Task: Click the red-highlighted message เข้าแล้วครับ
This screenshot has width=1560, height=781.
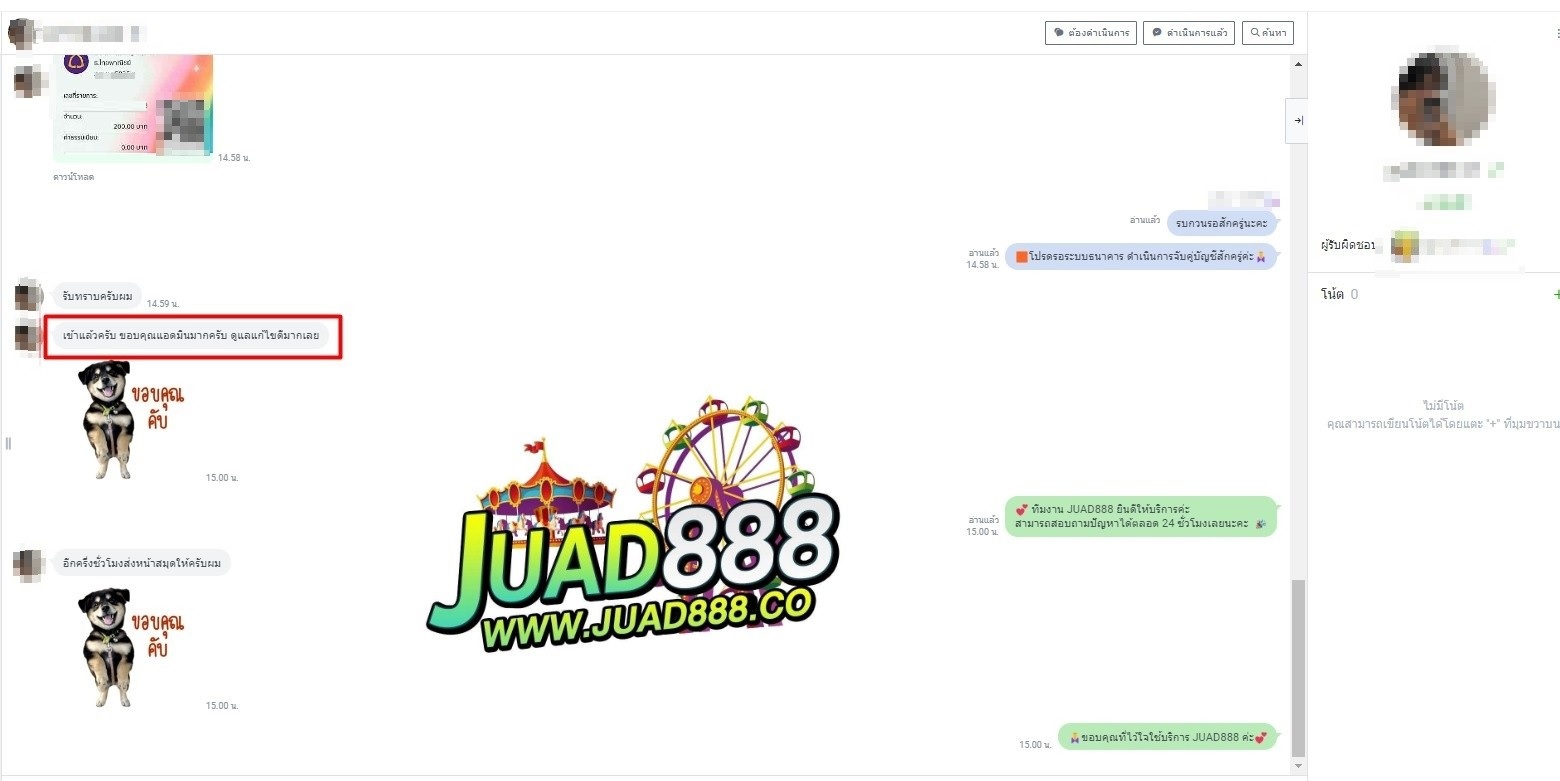Action: click(190, 336)
